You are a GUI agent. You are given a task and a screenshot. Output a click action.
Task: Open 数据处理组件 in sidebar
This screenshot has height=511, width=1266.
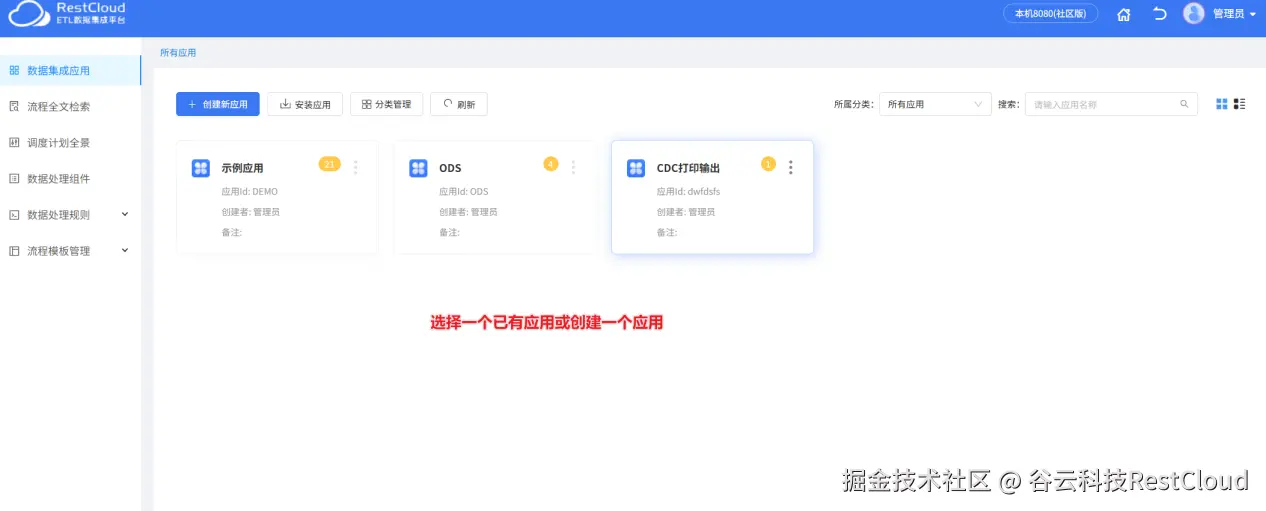70,178
